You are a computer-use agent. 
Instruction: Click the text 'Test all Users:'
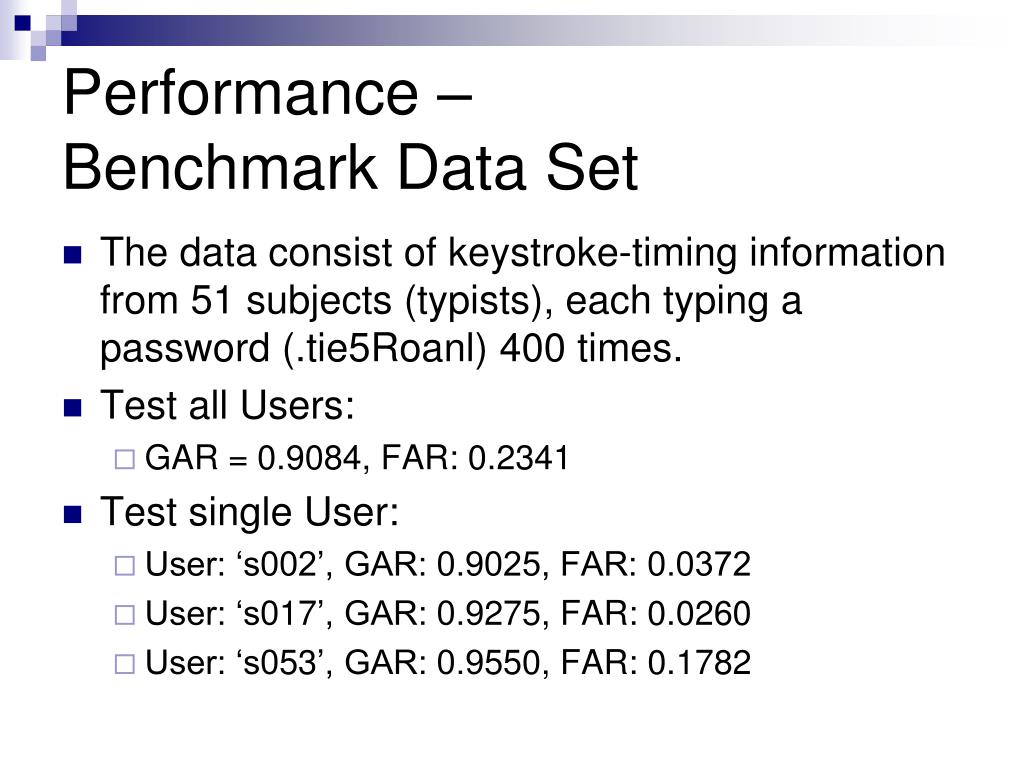tap(227, 406)
